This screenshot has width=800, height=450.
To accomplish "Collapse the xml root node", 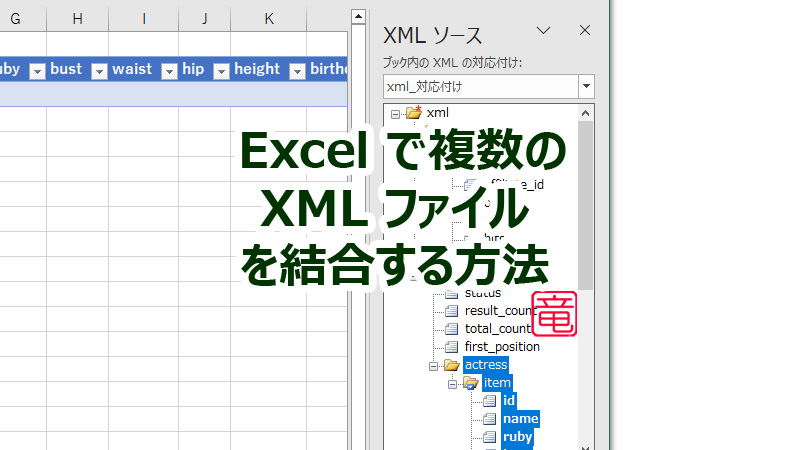I will (x=395, y=114).
